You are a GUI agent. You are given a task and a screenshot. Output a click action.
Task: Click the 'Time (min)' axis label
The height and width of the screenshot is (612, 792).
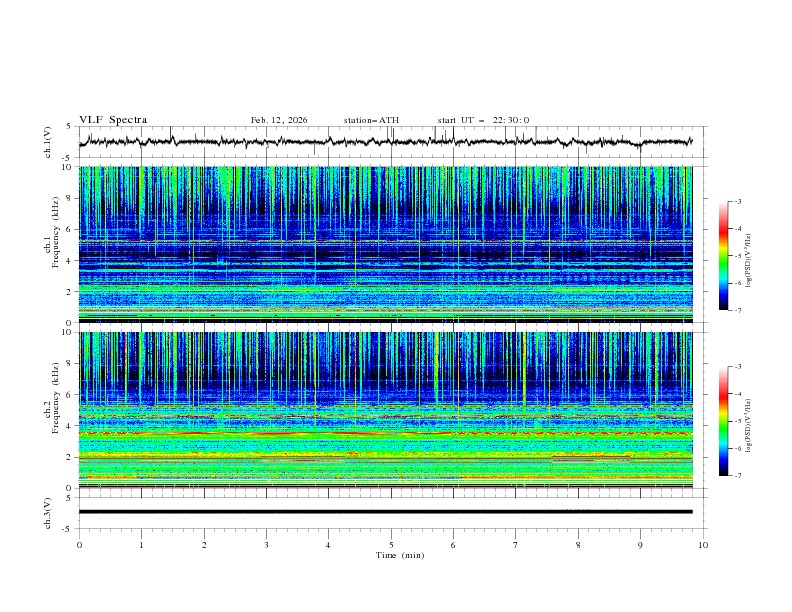click(x=400, y=555)
